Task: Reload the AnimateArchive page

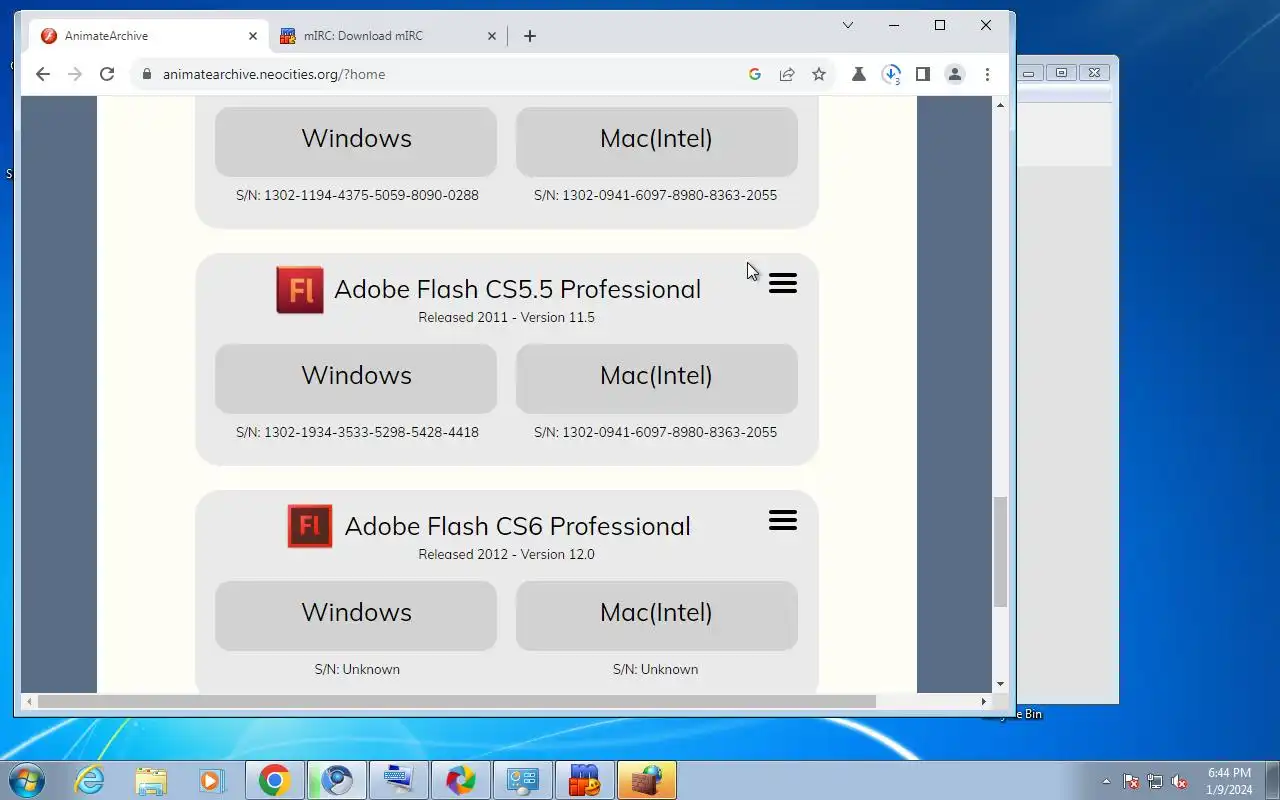Action: pyautogui.click(x=107, y=74)
